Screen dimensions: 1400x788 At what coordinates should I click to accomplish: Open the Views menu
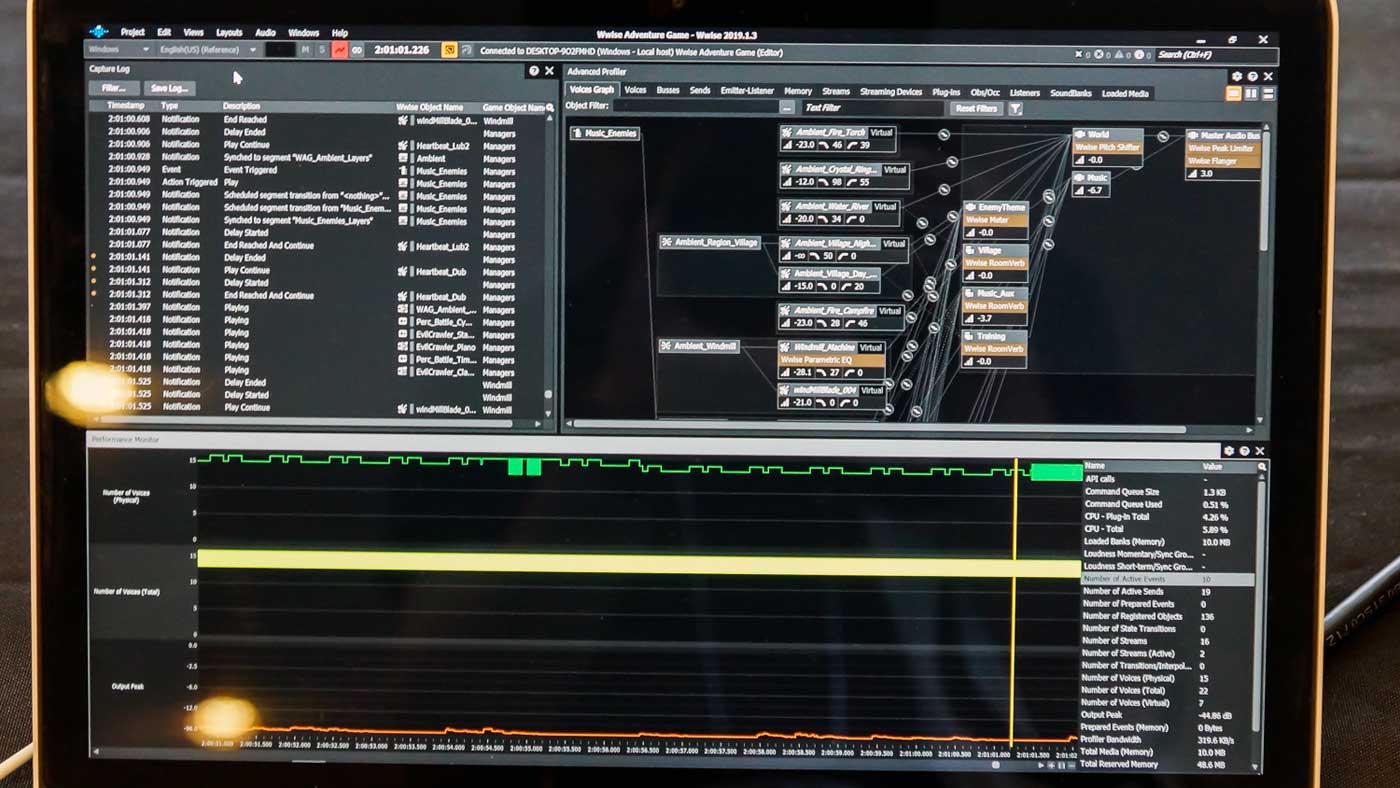pyautogui.click(x=193, y=33)
